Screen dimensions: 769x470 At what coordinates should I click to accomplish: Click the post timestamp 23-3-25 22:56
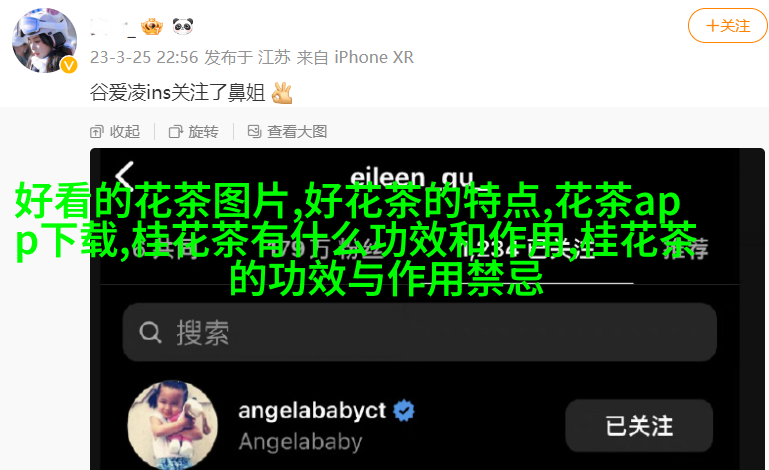coord(144,57)
